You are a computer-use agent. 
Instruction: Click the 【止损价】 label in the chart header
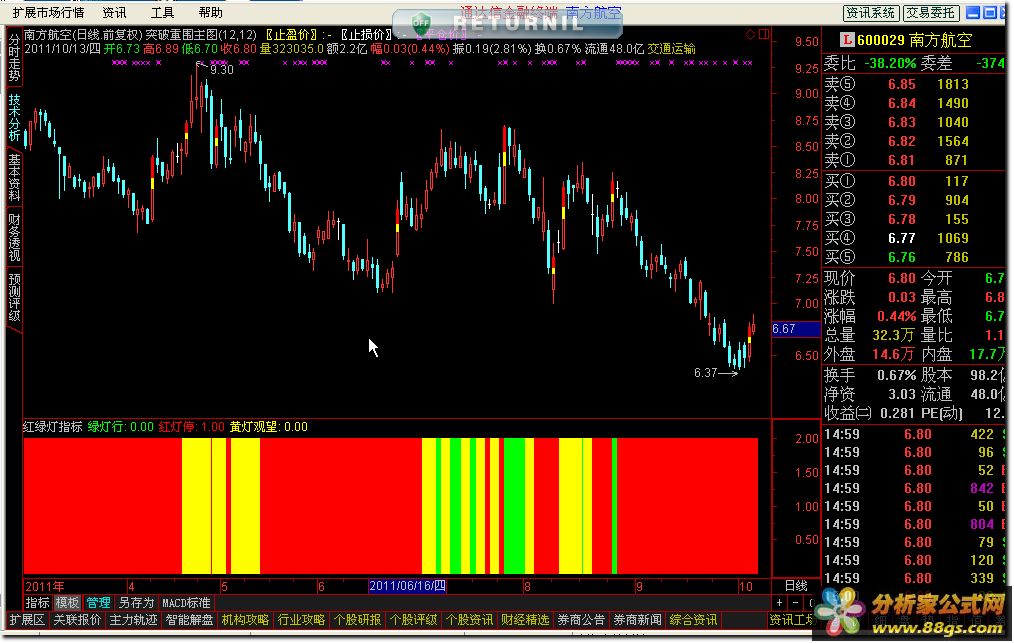[x=367, y=34]
